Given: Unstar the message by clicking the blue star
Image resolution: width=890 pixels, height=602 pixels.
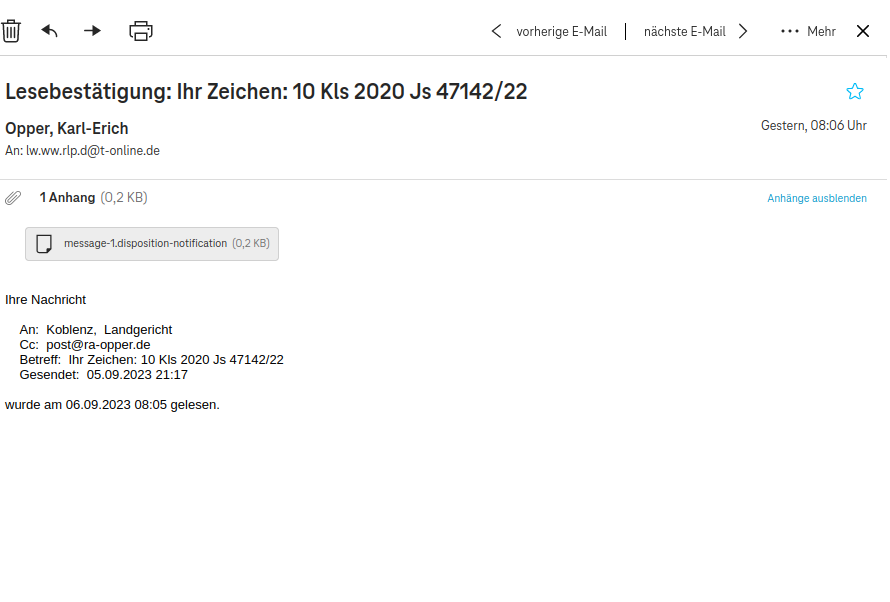Looking at the screenshot, I should [855, 91].
